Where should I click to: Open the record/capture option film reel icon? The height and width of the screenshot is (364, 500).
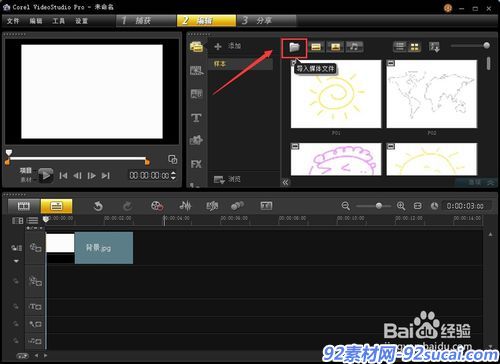point(157,206)
